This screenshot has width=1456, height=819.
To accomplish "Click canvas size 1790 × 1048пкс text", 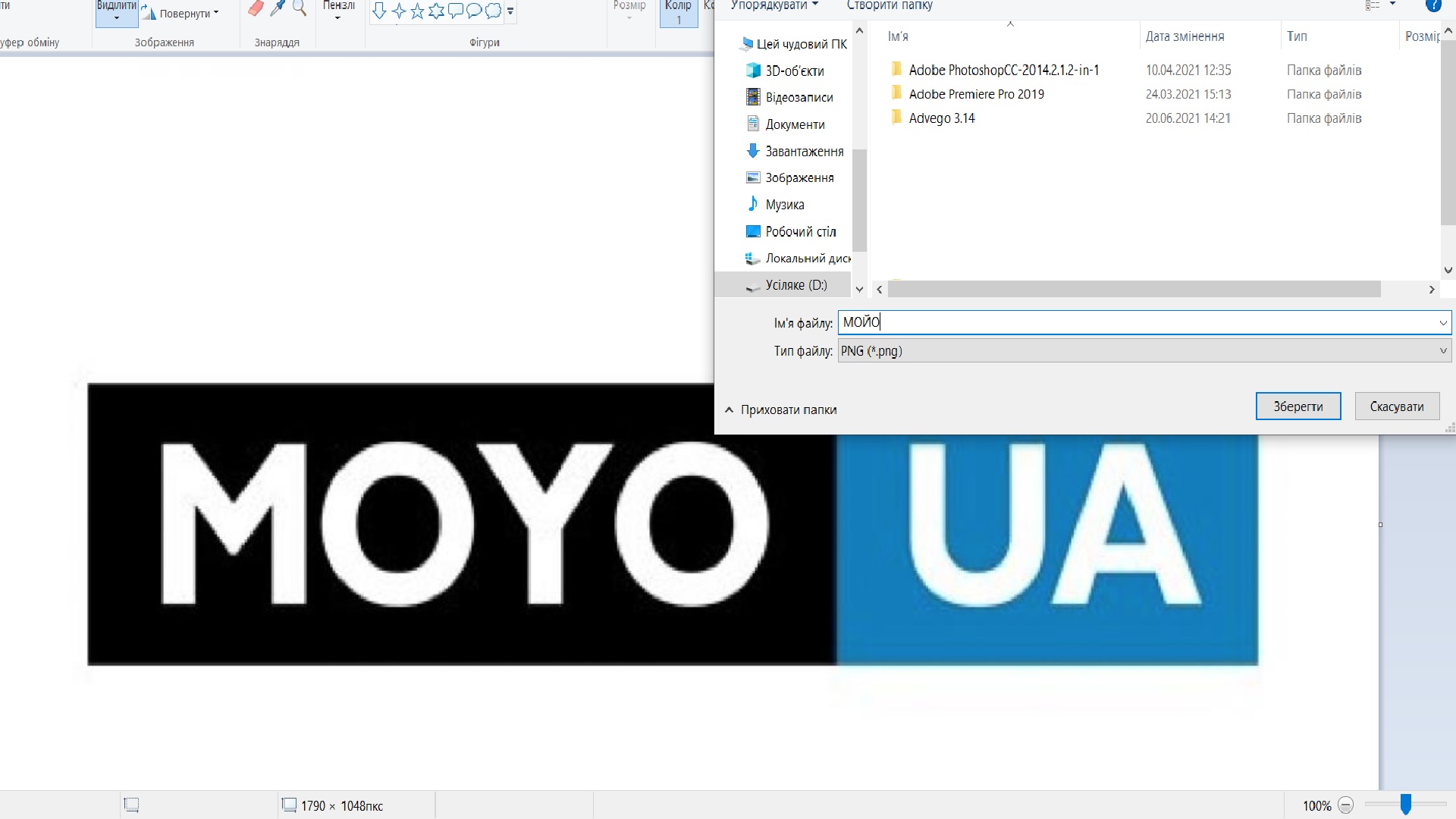I will point(342,805).
